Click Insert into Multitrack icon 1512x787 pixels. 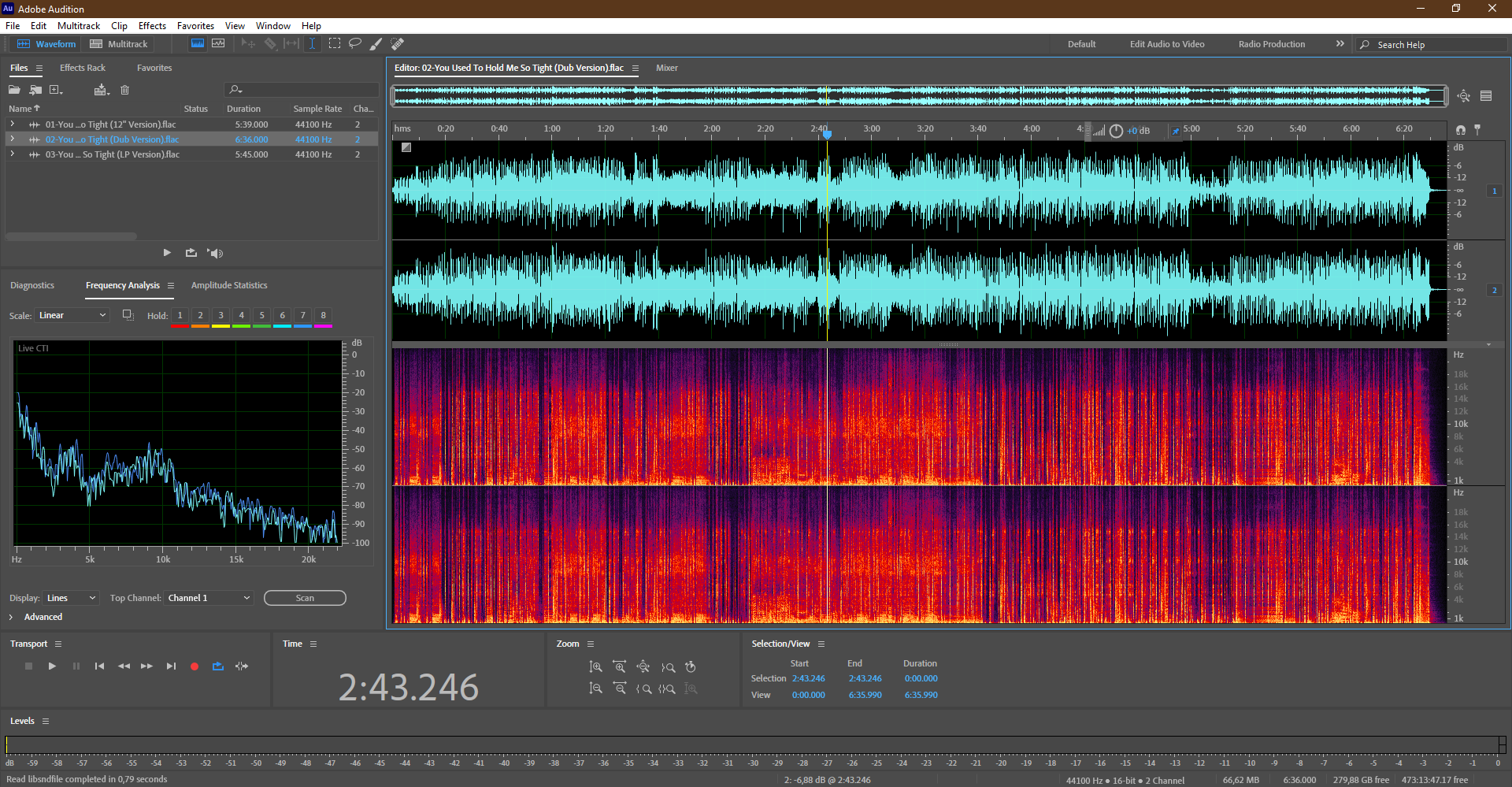click(101, 90)
